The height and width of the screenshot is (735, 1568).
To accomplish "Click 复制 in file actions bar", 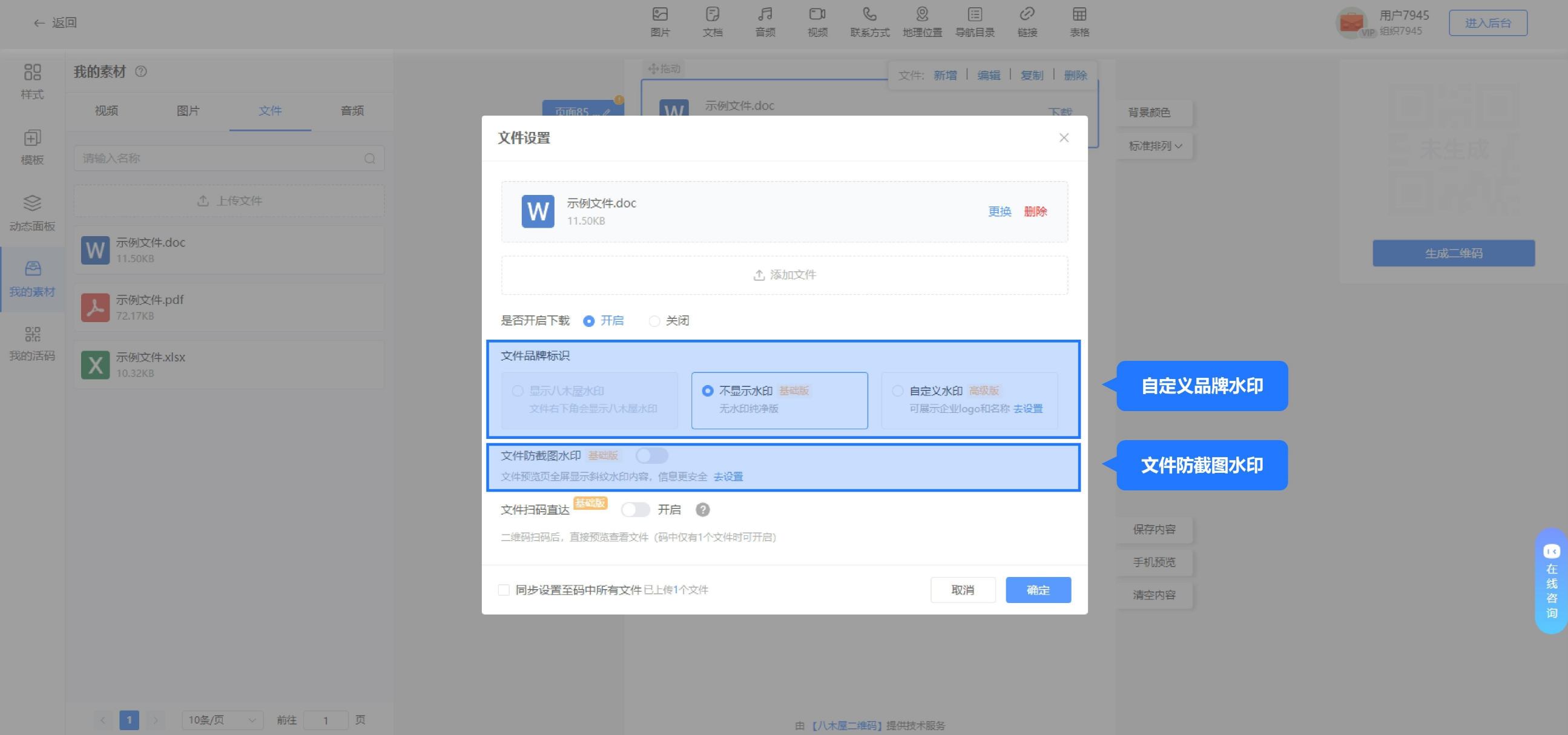I will [x=1032, y=76].
